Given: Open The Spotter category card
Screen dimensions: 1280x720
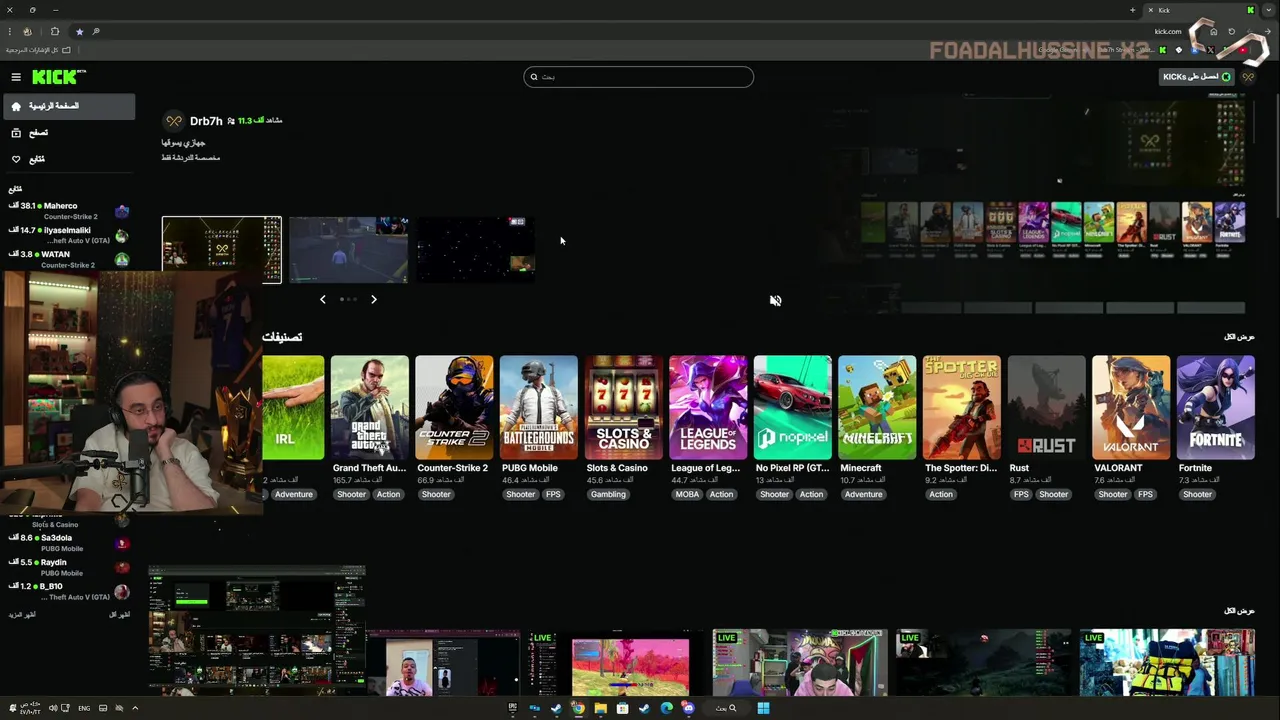Looking at the screenshot, I should coord(962,407).
